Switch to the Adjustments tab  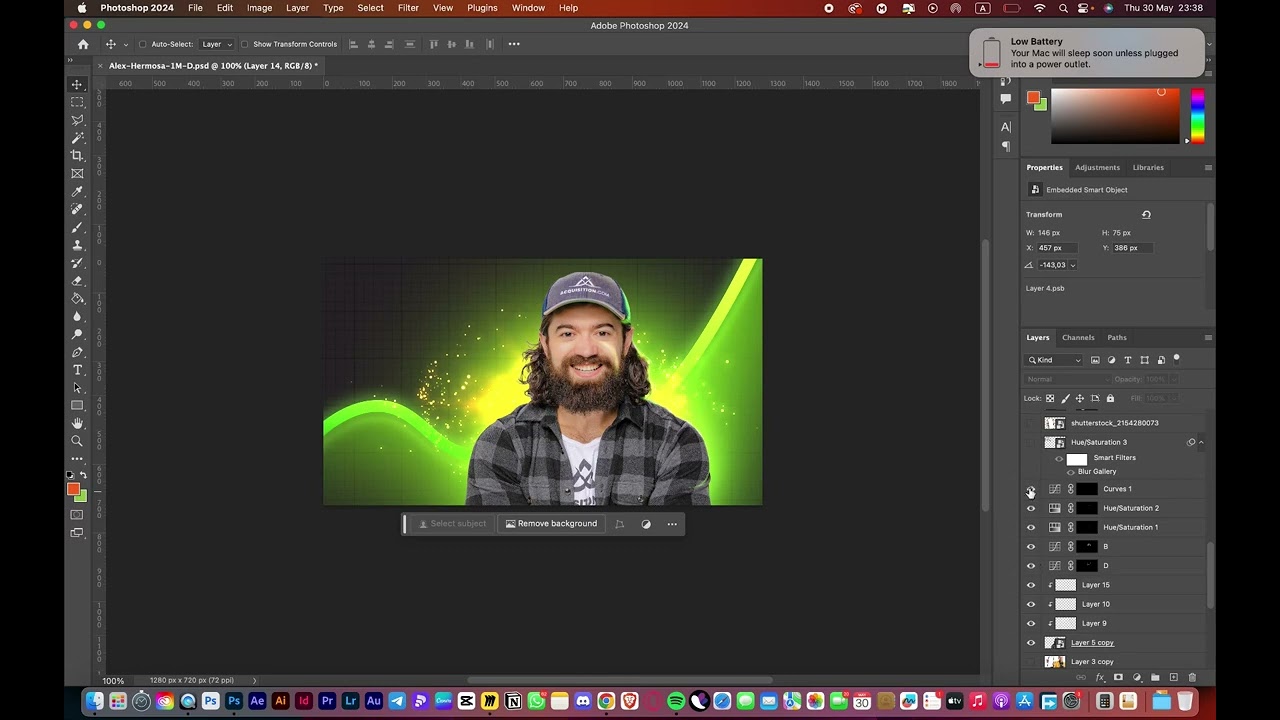pos(1097,167)
